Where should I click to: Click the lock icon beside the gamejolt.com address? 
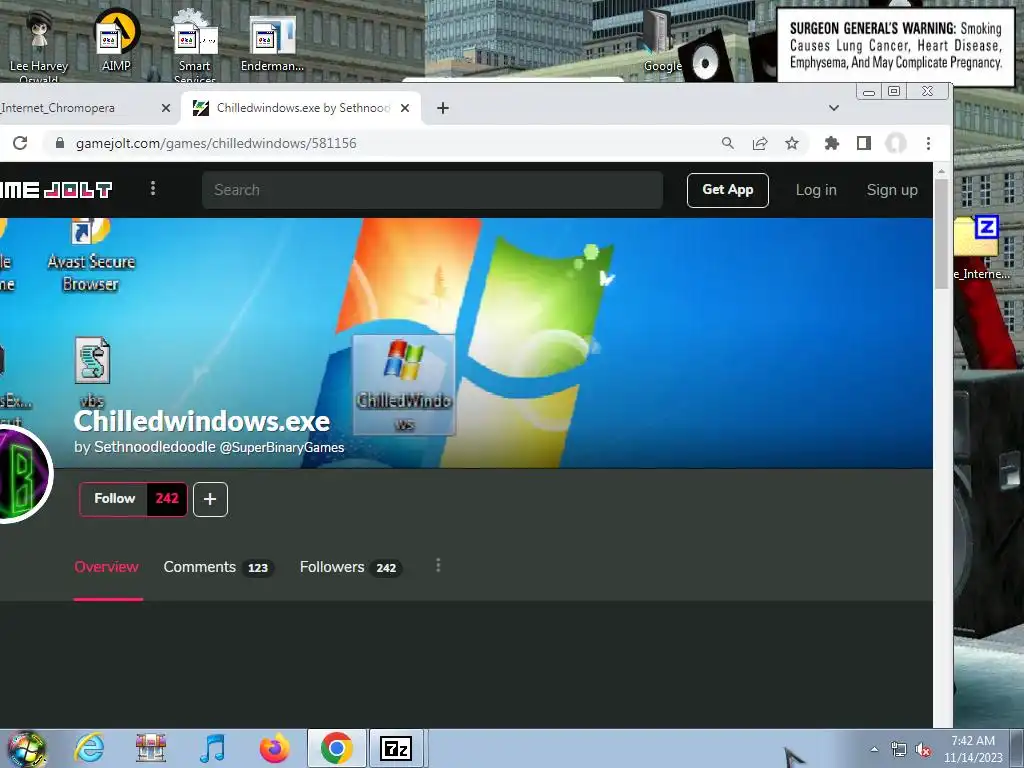click(x=59, y=143)
